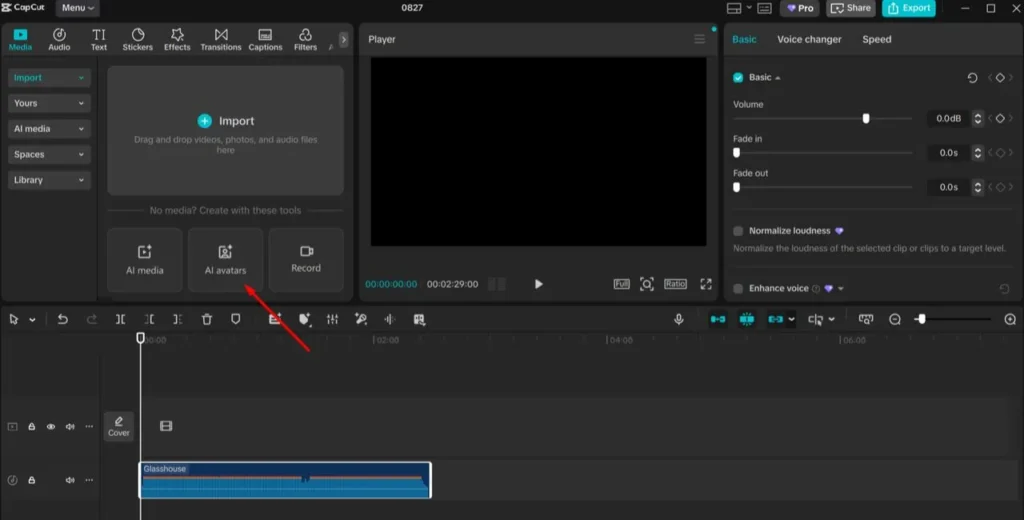The width and height of the screenshot is (1024, 520).
Task: Expand the AI media sidebar section
Action: coord(49,129)
